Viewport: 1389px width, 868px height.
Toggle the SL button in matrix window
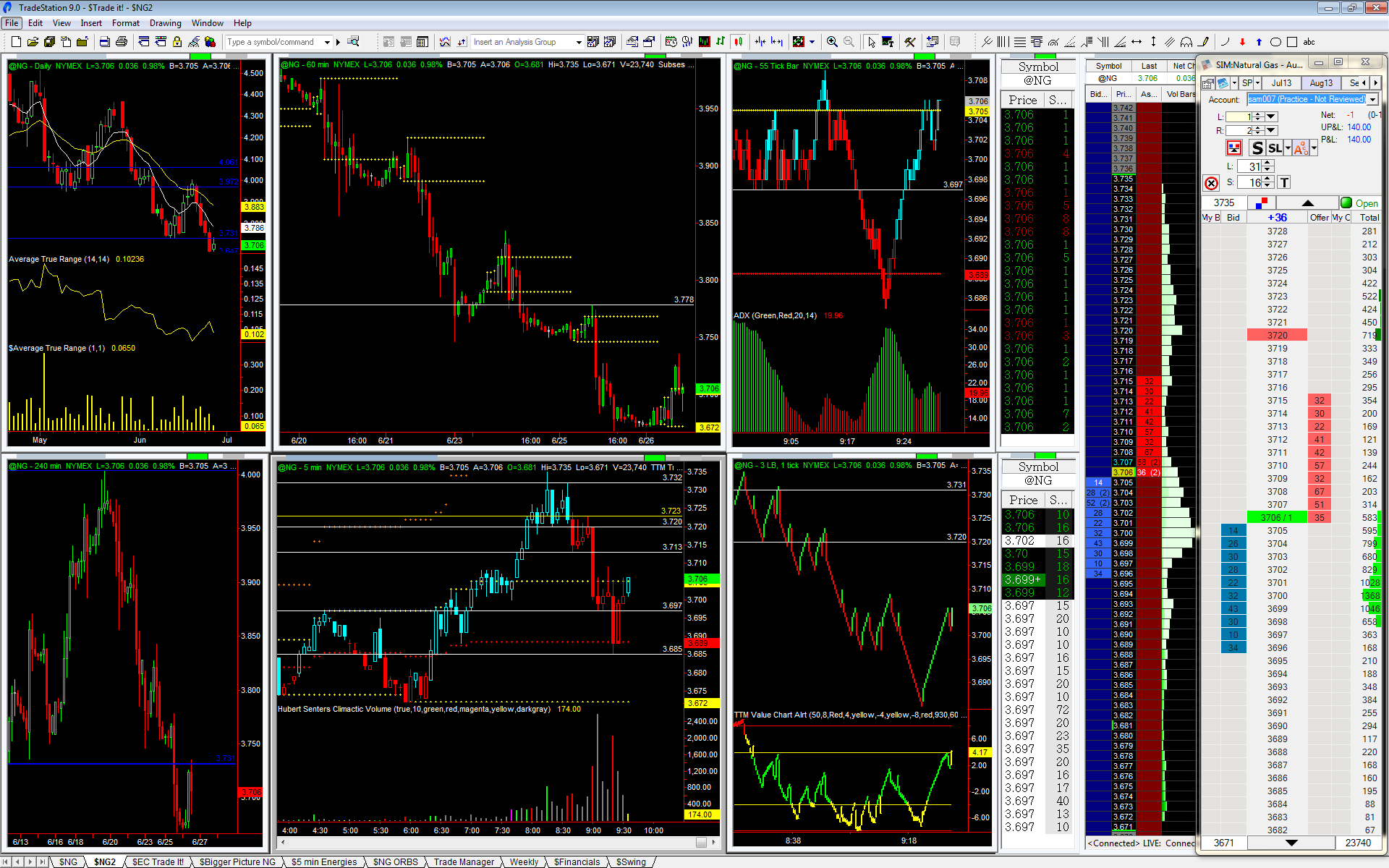coord(1275,148)
